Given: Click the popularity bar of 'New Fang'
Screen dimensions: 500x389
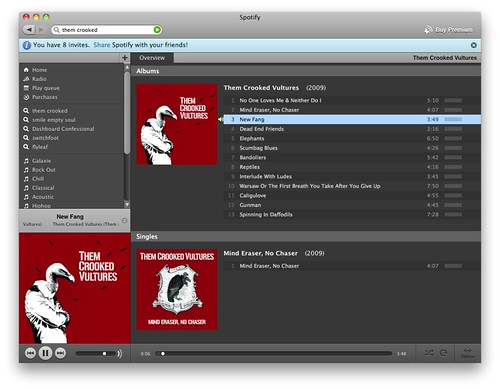Looking at the screenshot, I should coord(453,119).
